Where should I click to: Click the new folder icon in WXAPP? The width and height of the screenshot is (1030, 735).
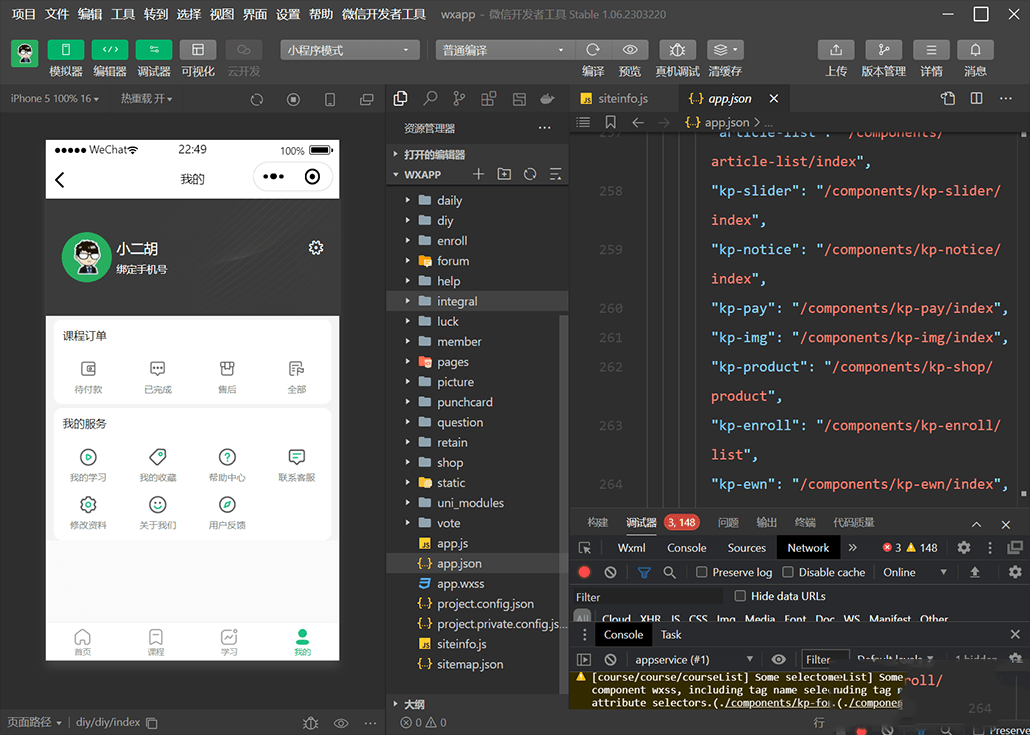coord(504,174)
